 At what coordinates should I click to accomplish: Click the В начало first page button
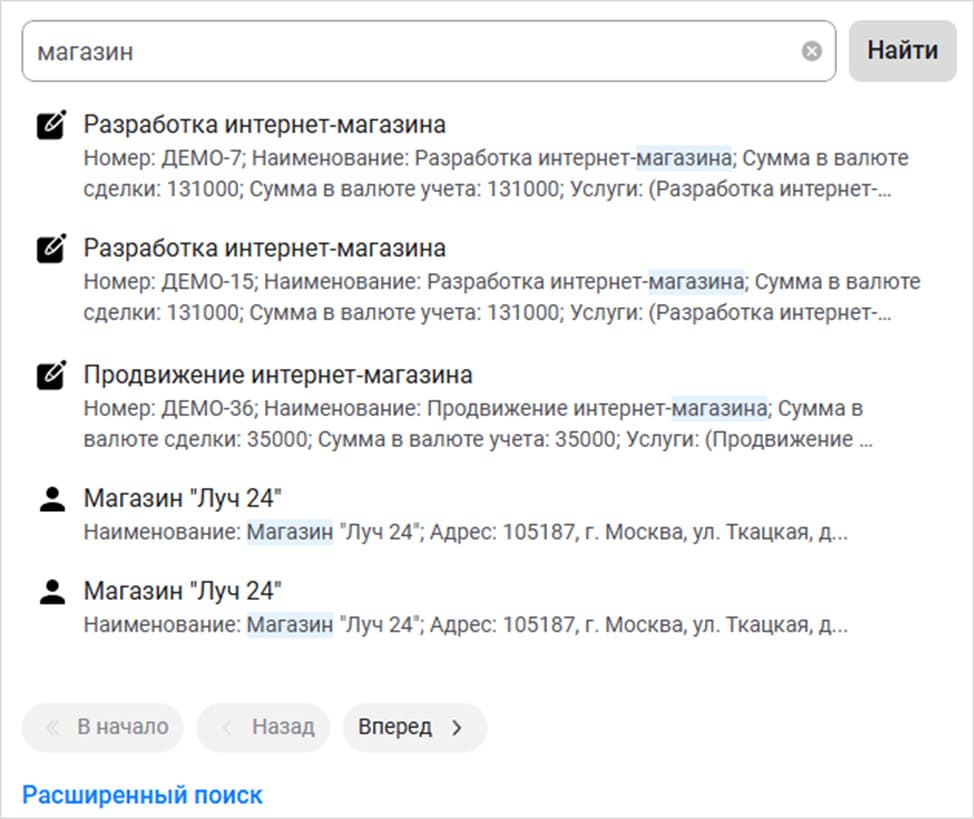[103, 727]
